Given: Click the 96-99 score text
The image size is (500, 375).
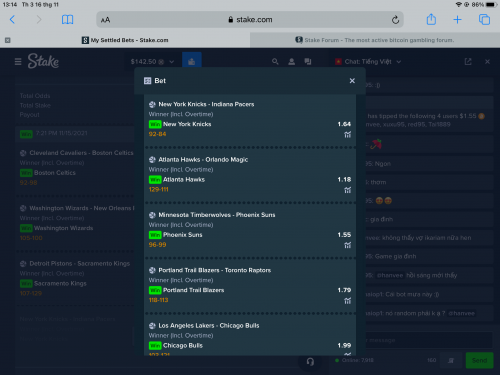Looking at the screenshot, I should [157, 245].
